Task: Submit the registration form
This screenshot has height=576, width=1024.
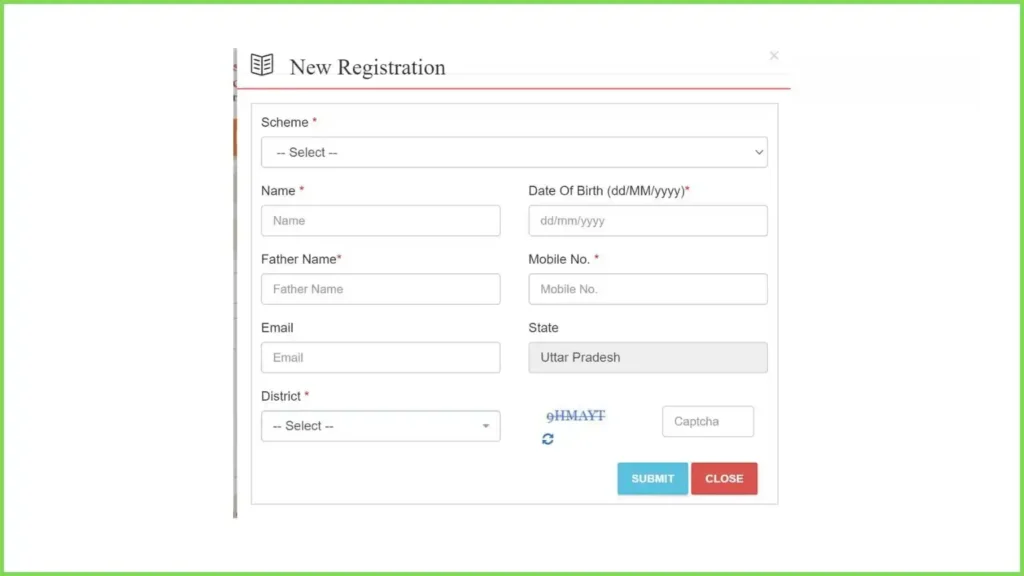Action: point(652,479)
